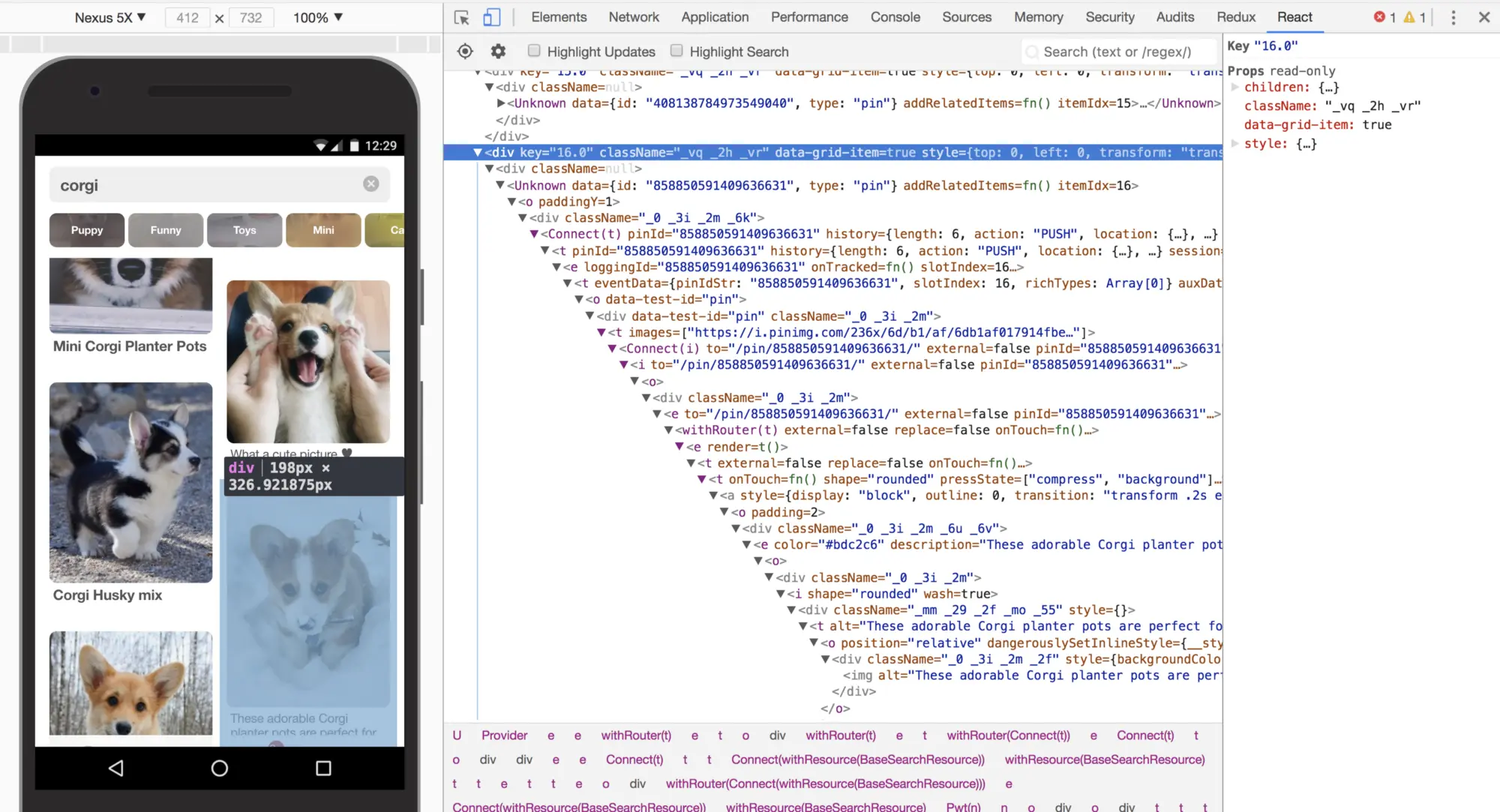Open the Nexus 5X device dropdown
Screen dimensions: 1500x812
109,17
